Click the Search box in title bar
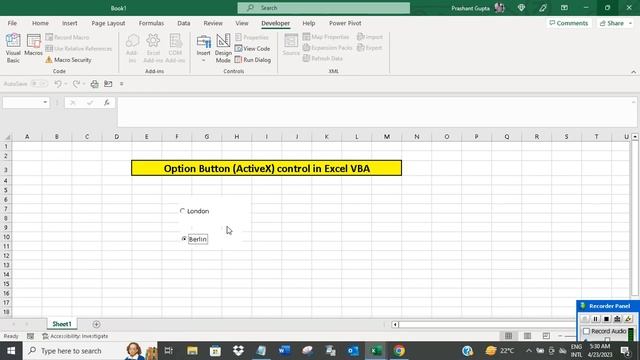640x360 pixels. (324, 8)
